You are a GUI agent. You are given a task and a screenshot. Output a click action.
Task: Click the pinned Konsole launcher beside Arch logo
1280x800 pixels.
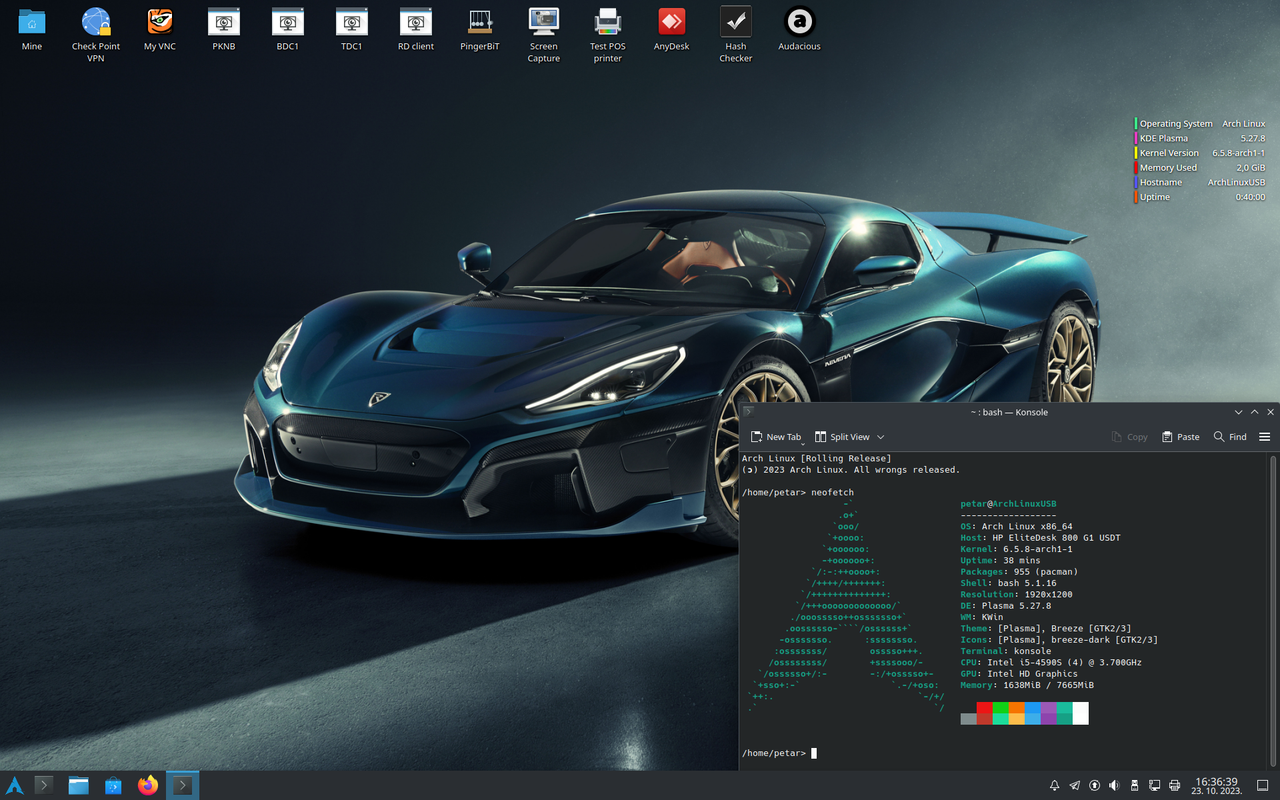(x=43, y=786)
